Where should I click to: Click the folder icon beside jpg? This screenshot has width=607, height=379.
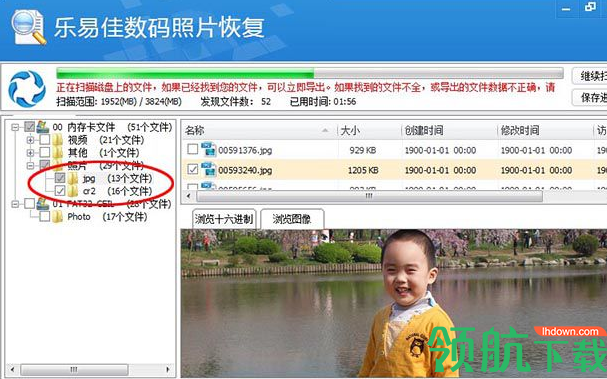73,178
